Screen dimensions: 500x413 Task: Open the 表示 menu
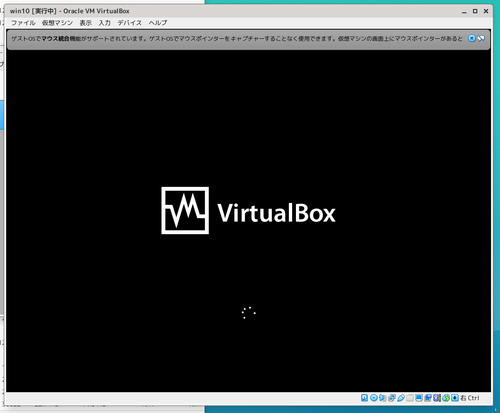(x=85, y=23)
